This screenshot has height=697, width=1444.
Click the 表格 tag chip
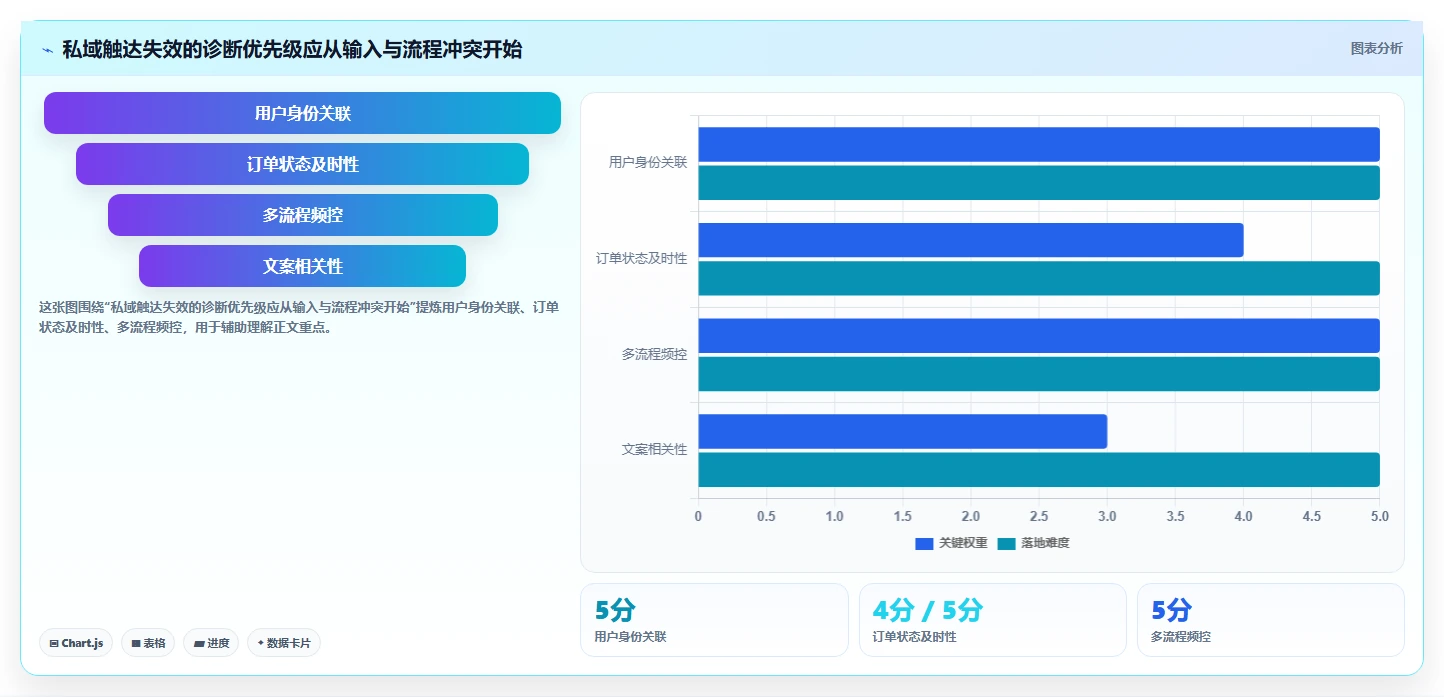[148, 643]
